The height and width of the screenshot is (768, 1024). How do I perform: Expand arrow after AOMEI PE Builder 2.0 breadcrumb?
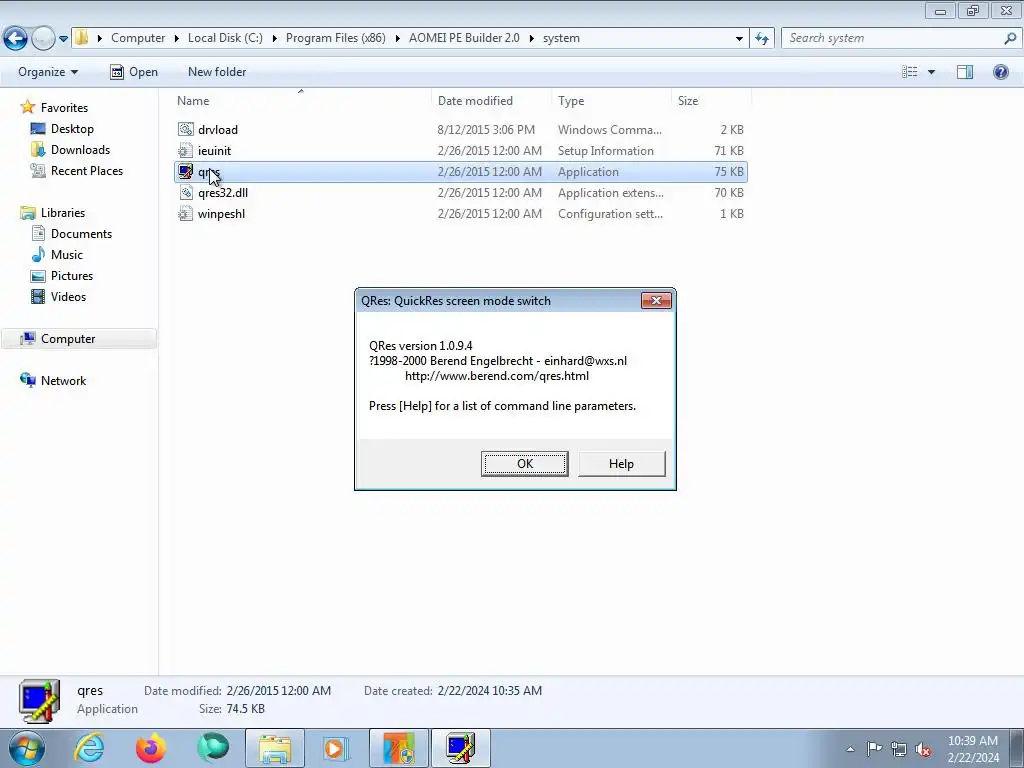point(532,39)
